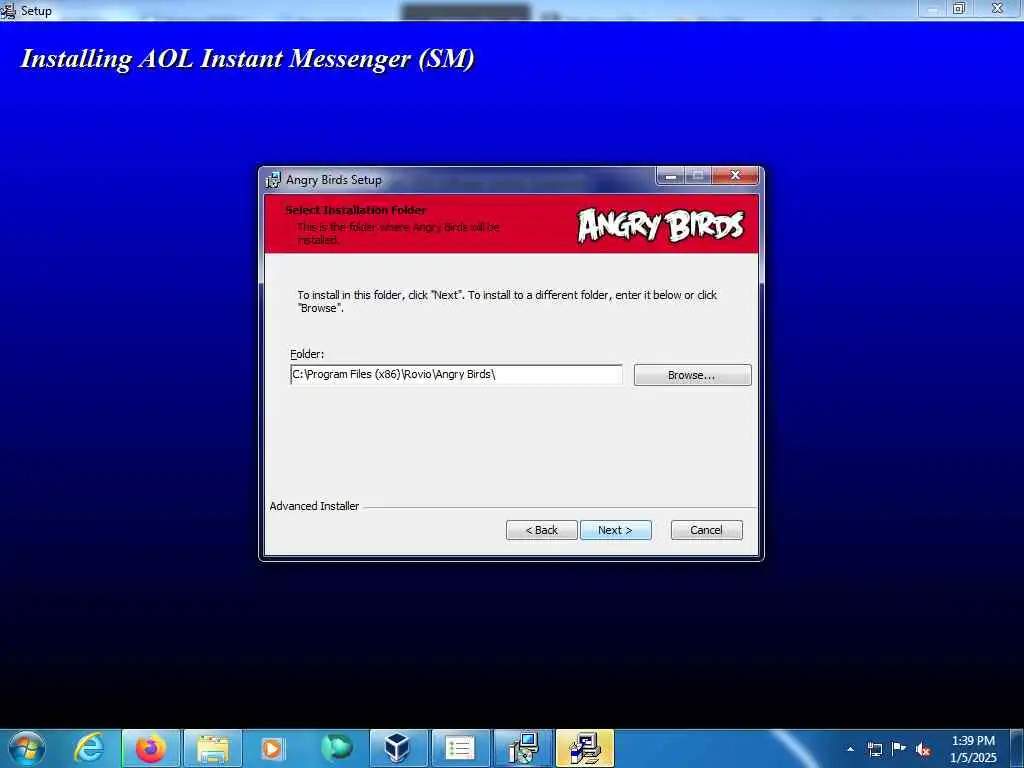The image size is (1024, 768).
Task: Open the Browse... folder dialog
Action: pos(692,375)
